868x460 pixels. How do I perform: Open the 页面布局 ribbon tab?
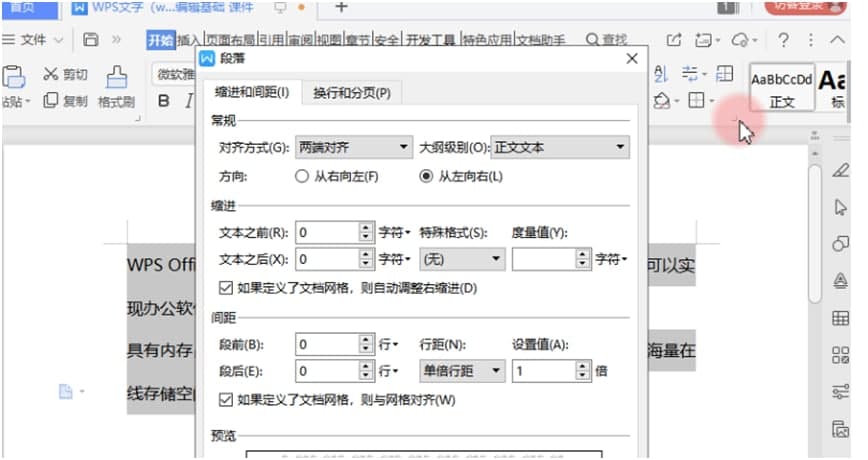tap(230, 40)
